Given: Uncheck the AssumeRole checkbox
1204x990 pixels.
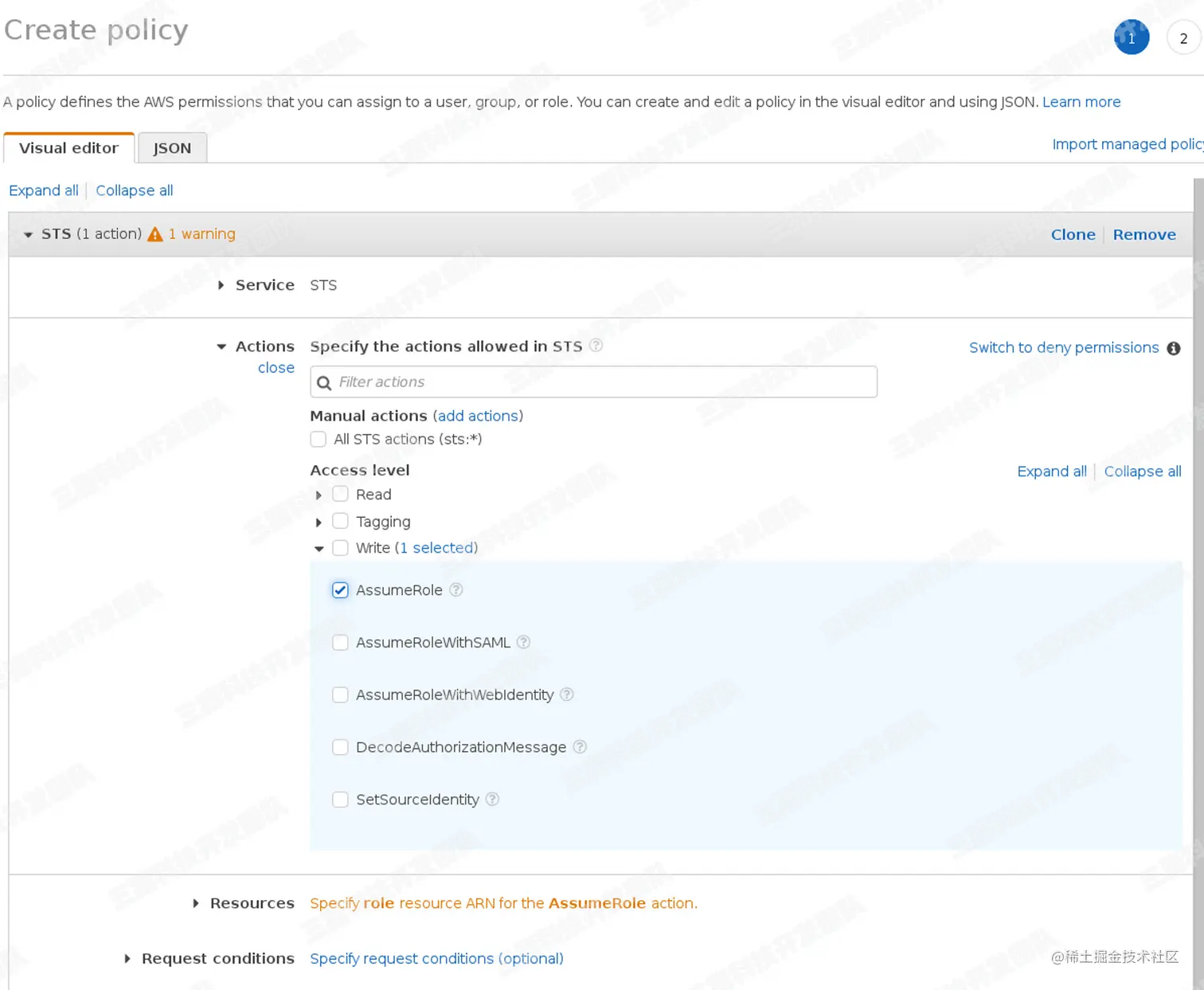Looking at the screenshot, I should click(x=340, y=590).
